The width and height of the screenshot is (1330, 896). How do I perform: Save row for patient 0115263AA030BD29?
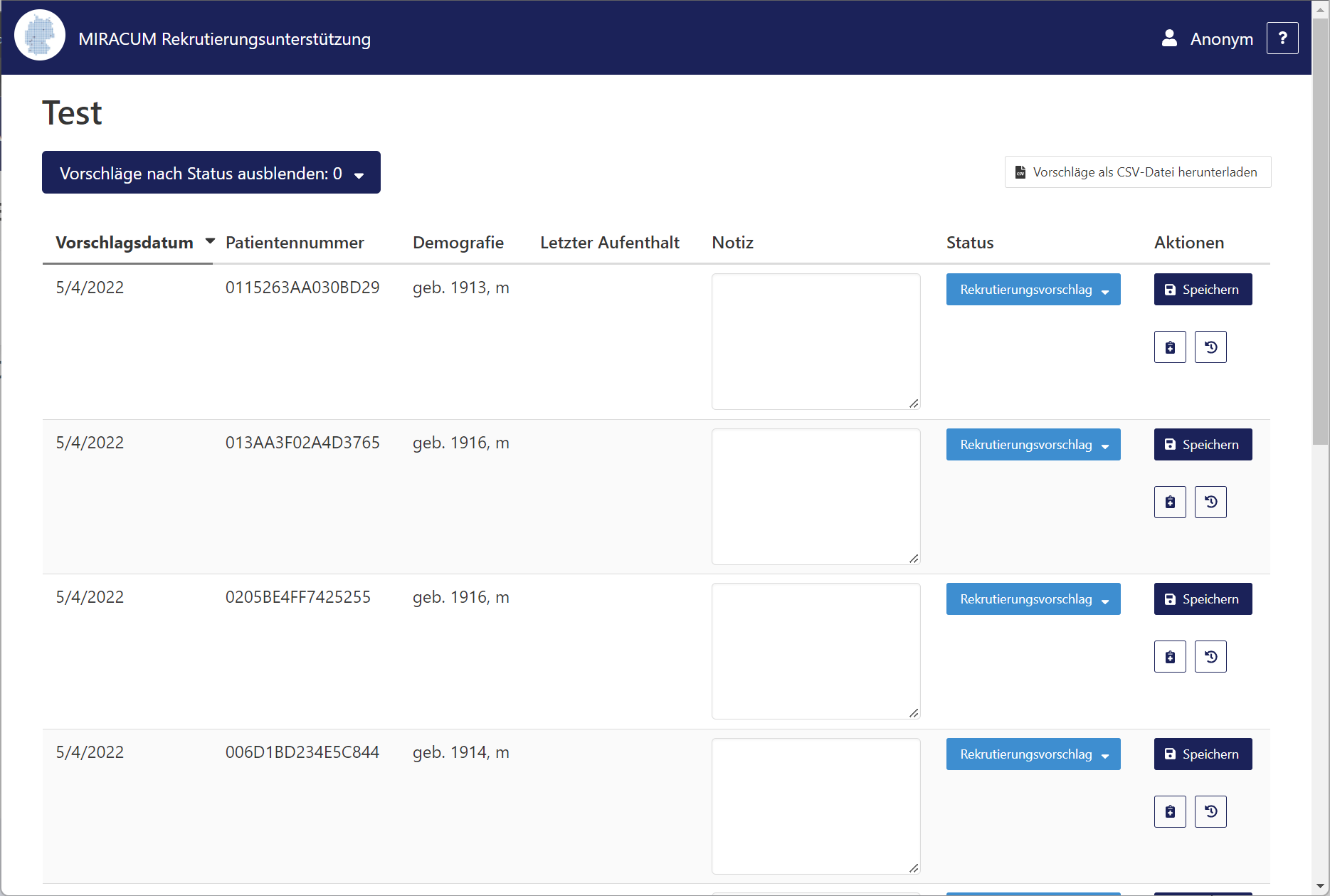point(1203,290)
